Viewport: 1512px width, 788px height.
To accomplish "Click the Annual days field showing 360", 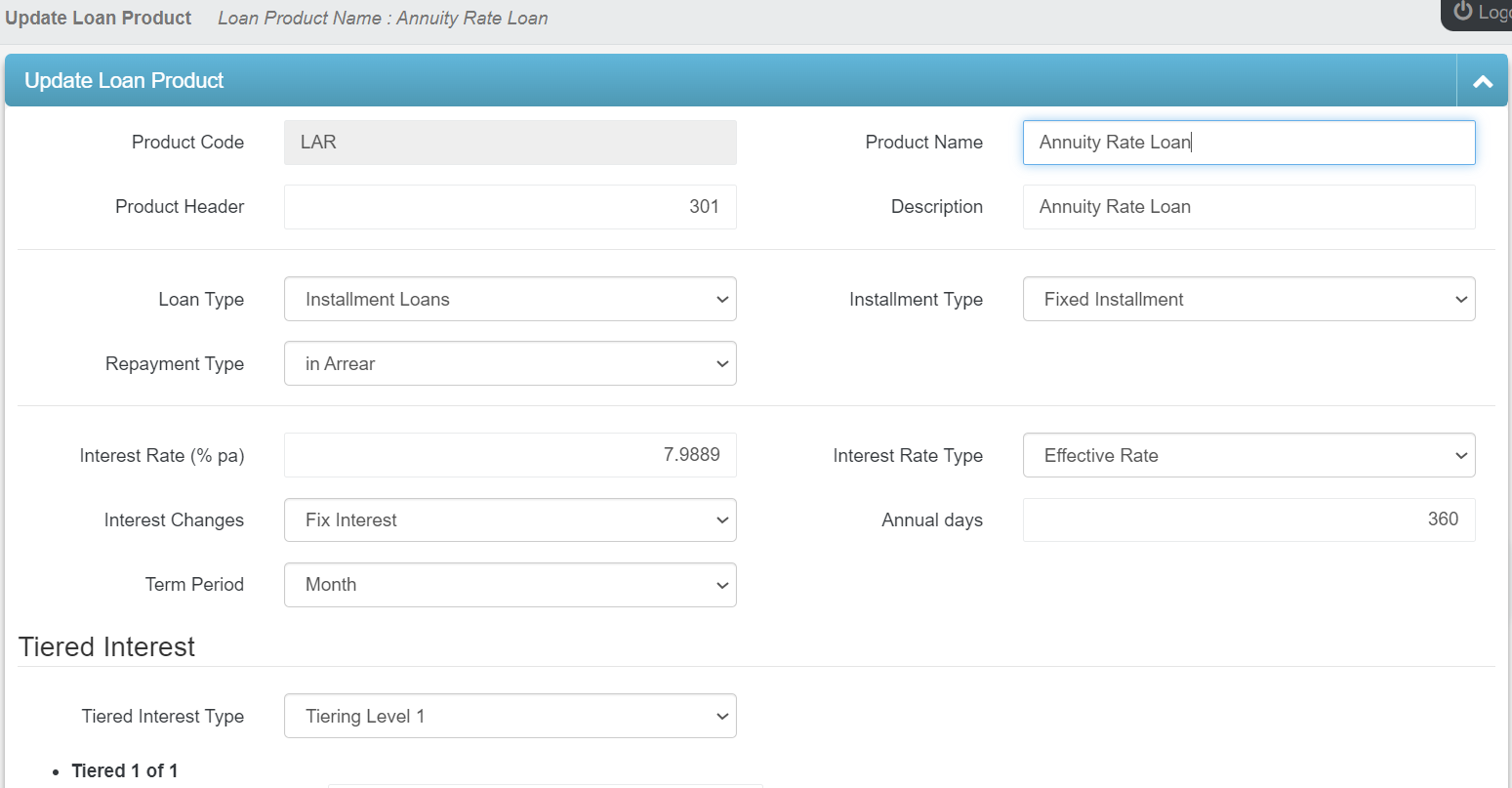I will point(1247,519).
